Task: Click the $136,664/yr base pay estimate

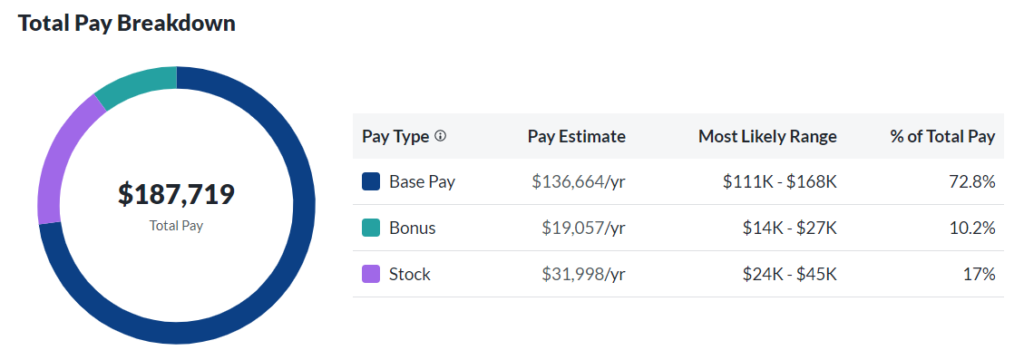Action: tap(579, 182)
